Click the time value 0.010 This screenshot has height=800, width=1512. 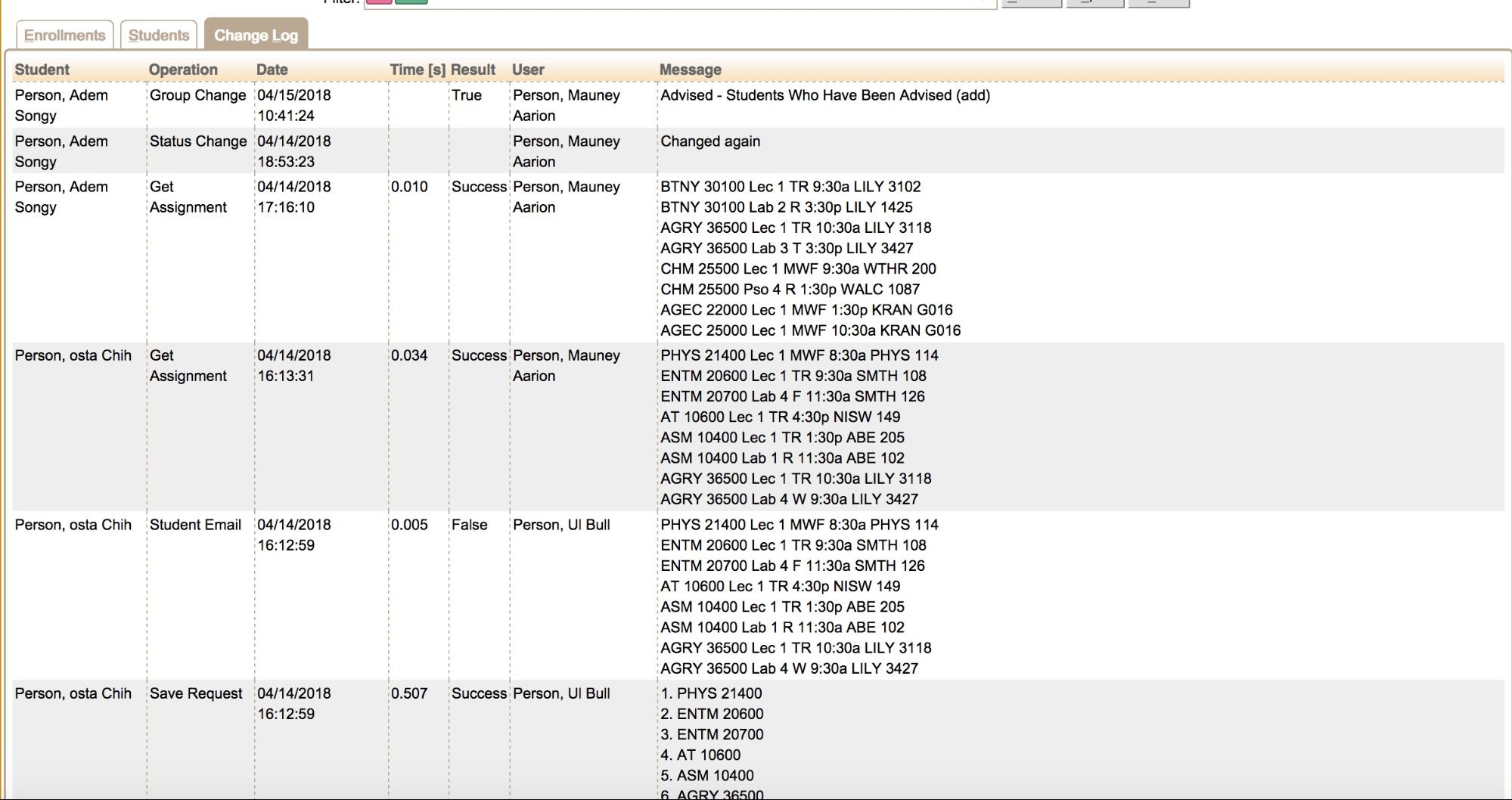[409, 187]
